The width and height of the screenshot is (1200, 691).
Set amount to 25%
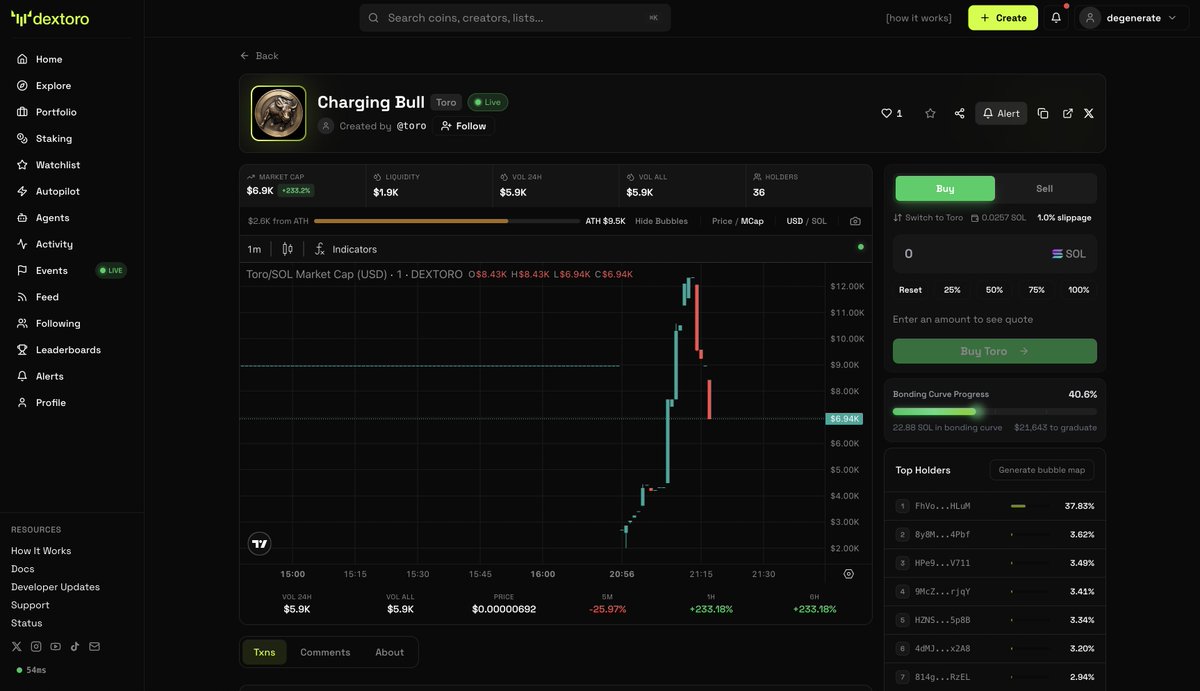(952, 290)
